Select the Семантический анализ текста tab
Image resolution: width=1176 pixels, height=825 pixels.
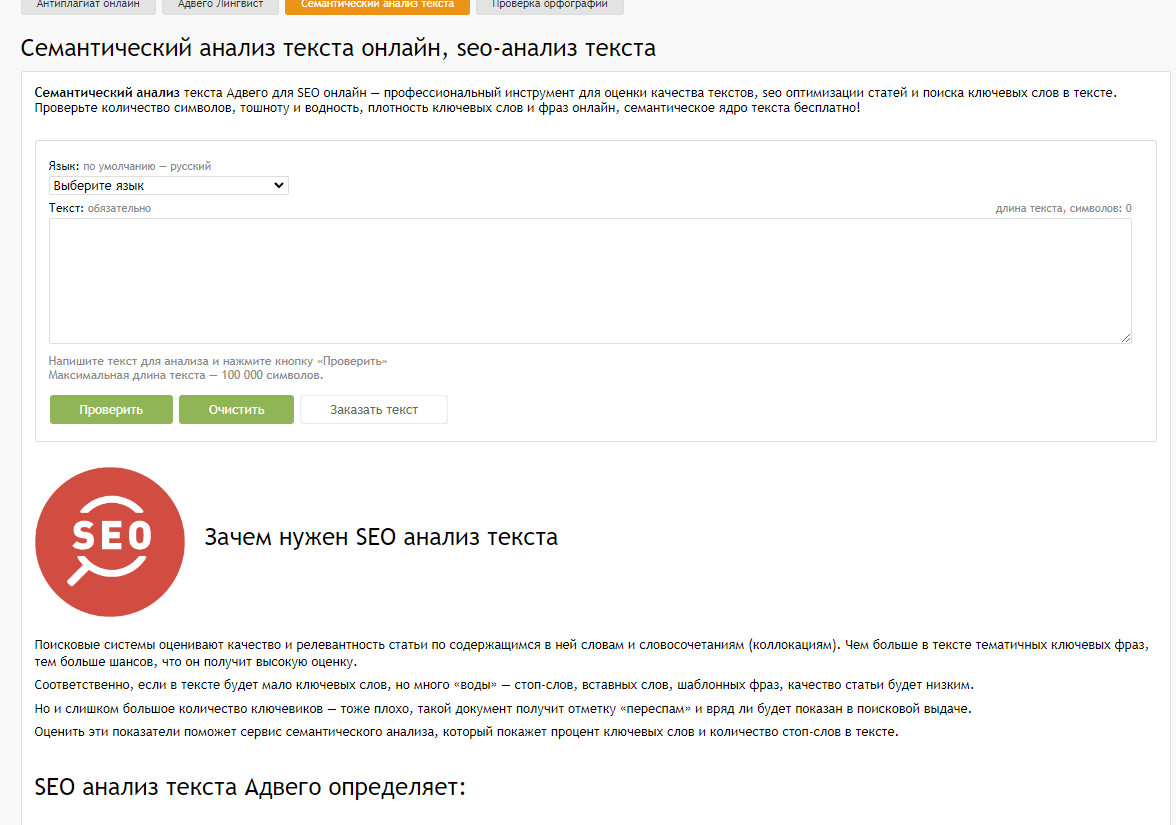(x=377, y=5)
